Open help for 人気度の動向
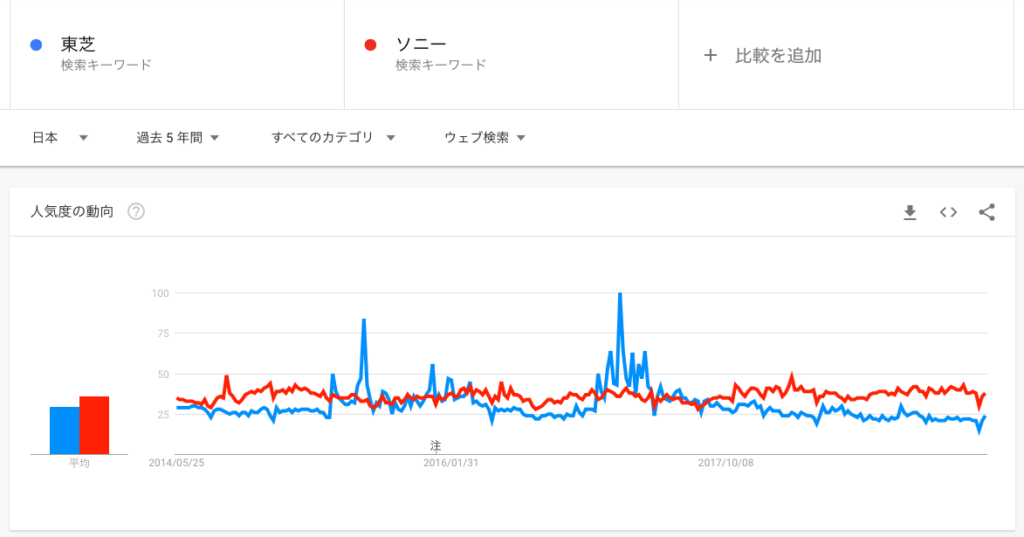 [x=136, y=212]
